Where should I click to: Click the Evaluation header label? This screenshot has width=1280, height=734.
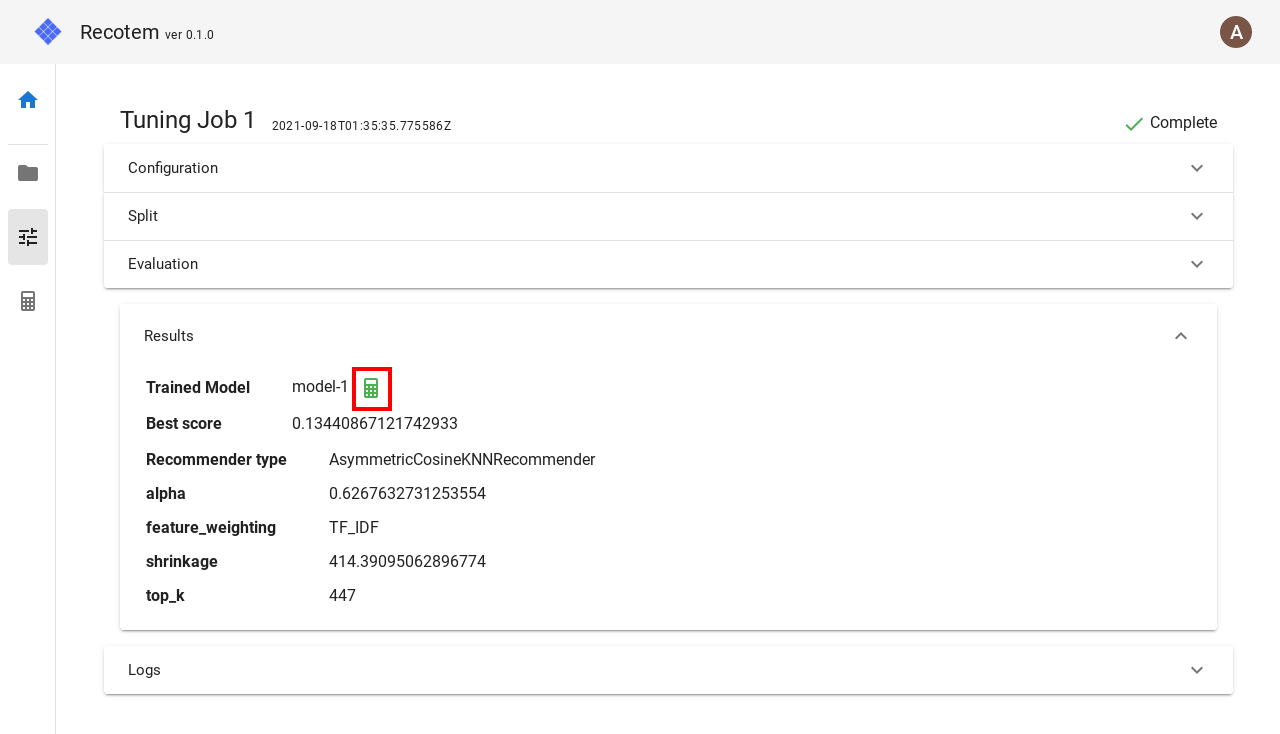click(163, 264)
